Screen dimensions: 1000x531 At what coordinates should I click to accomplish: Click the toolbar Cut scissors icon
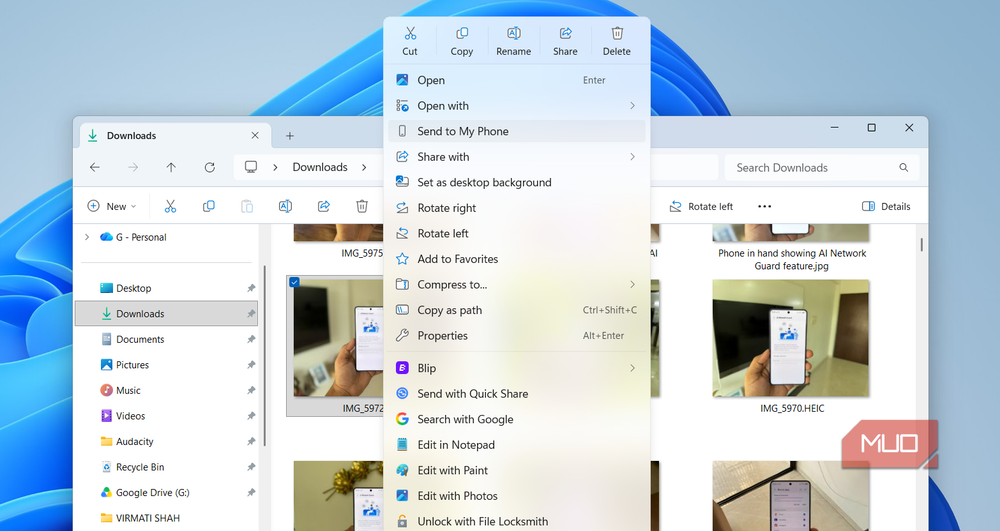point(170,206)
